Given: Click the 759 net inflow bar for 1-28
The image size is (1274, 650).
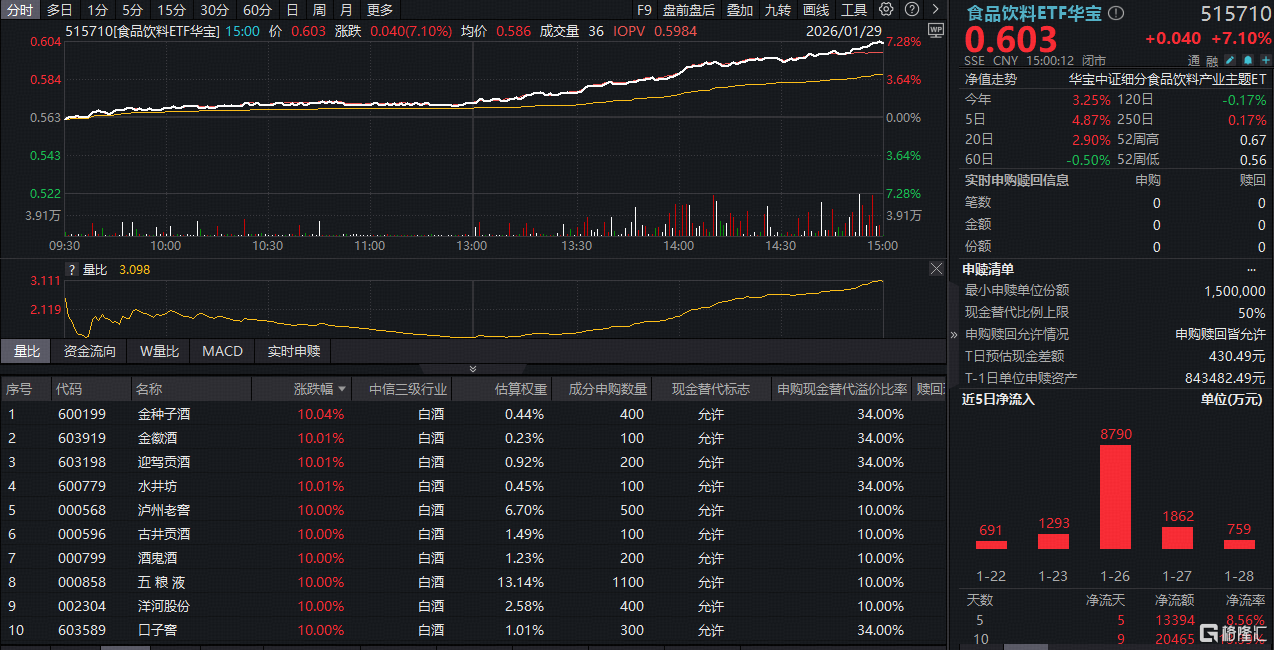Looking at the screenshot, I should pyautogui.click(x=1239, y=545).
